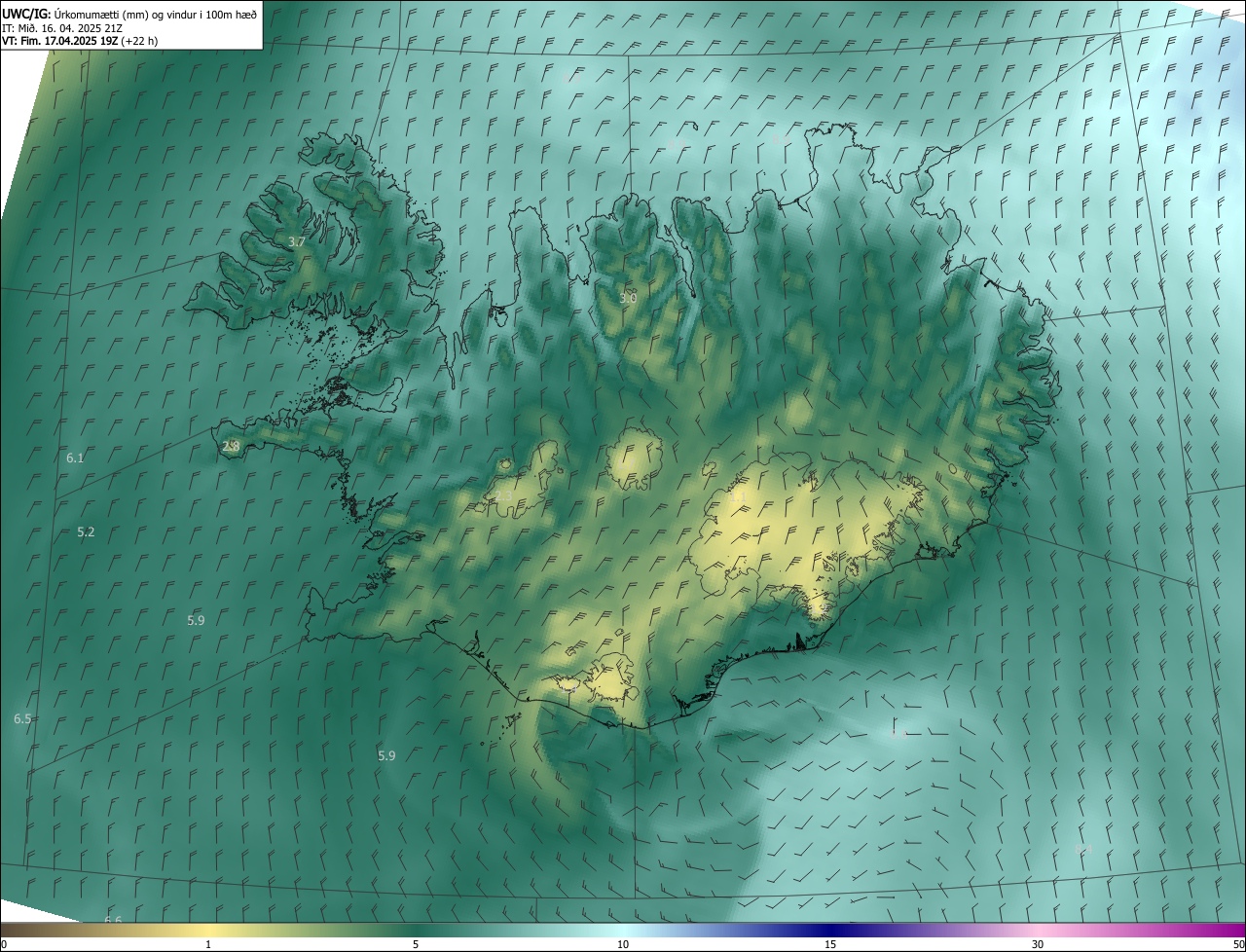Click the 5.2 value label offshore
The width and height of the screenshot is (1246, 952).
(86, 531)
